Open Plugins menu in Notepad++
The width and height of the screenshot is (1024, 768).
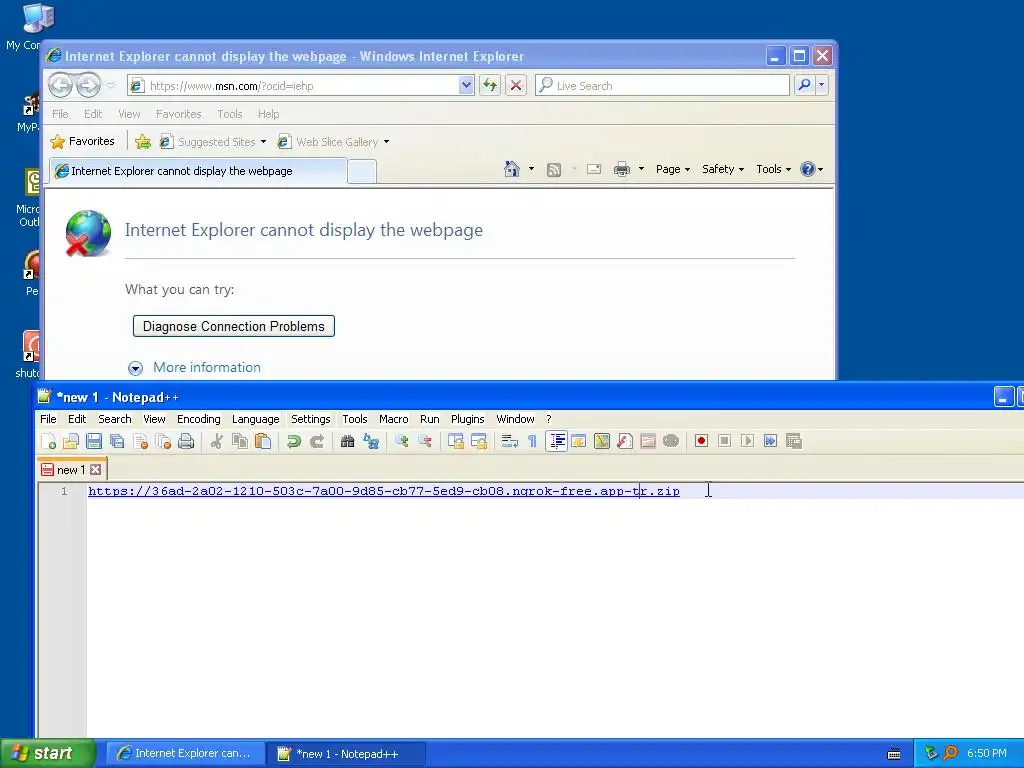(x=468, y=419)
